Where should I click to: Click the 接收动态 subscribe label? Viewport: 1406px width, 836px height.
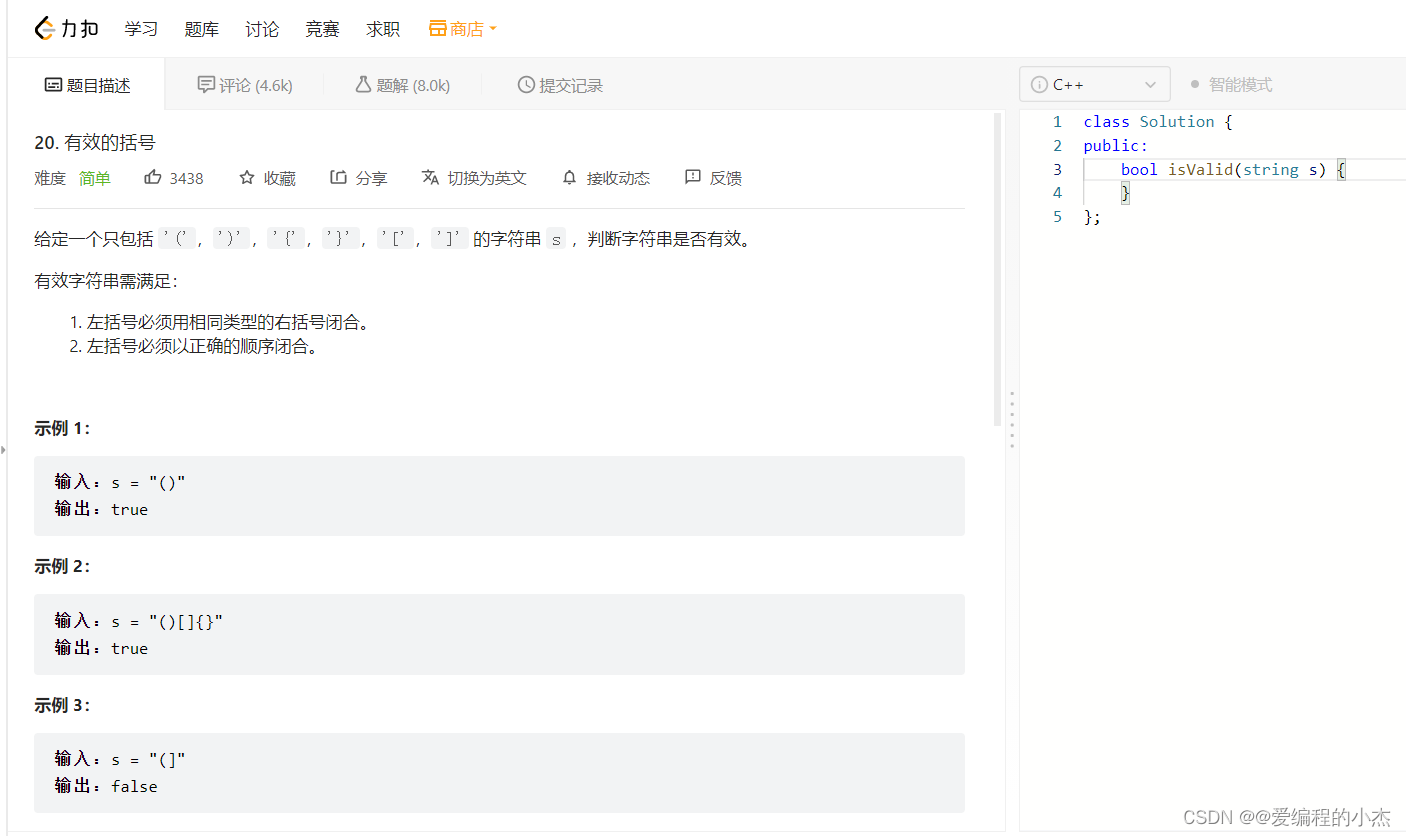(618, 178)
